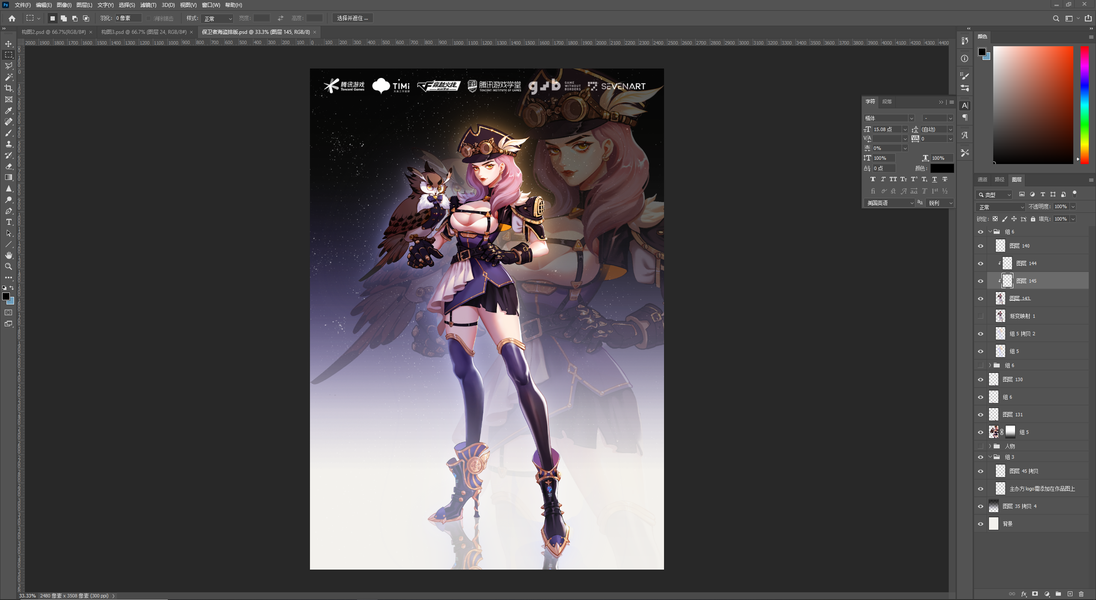Switch to the 段落 tab in Character panel
The image size is (1096, 600).
[x=887, y=102]
